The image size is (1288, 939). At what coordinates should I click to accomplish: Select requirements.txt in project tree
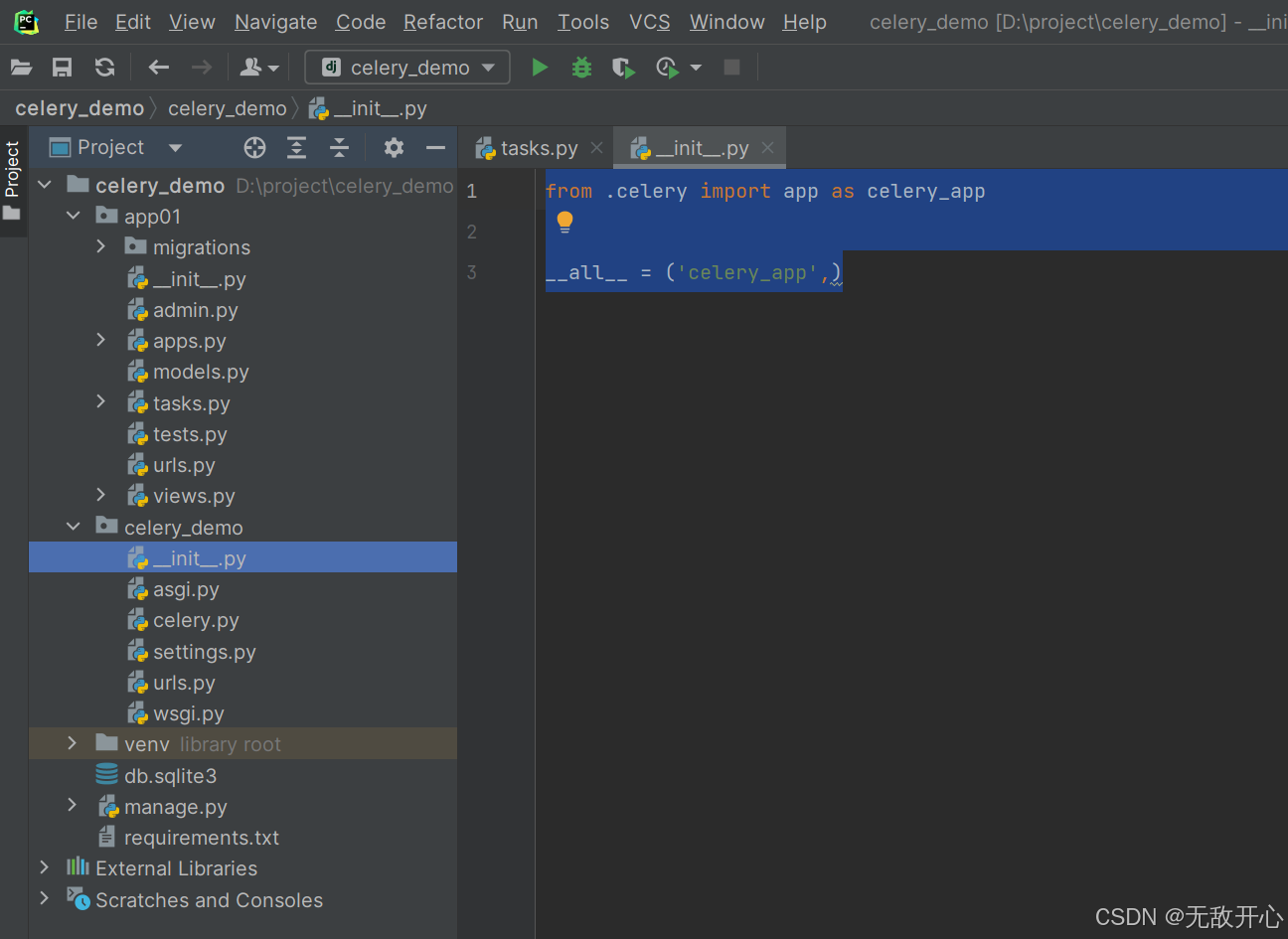(x=202, y=838)
